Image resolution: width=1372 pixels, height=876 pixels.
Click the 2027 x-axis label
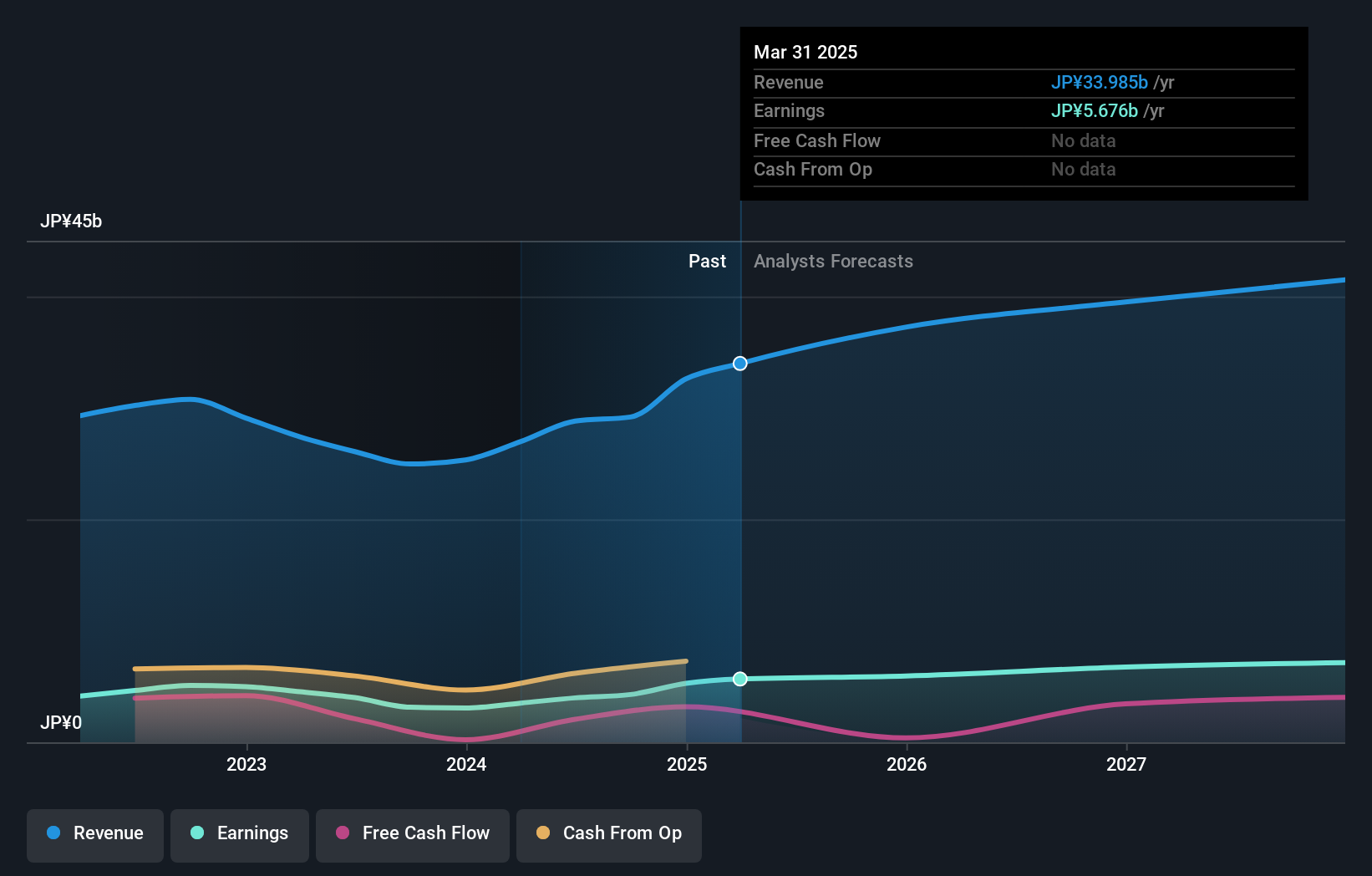(x=1126, y=764)
